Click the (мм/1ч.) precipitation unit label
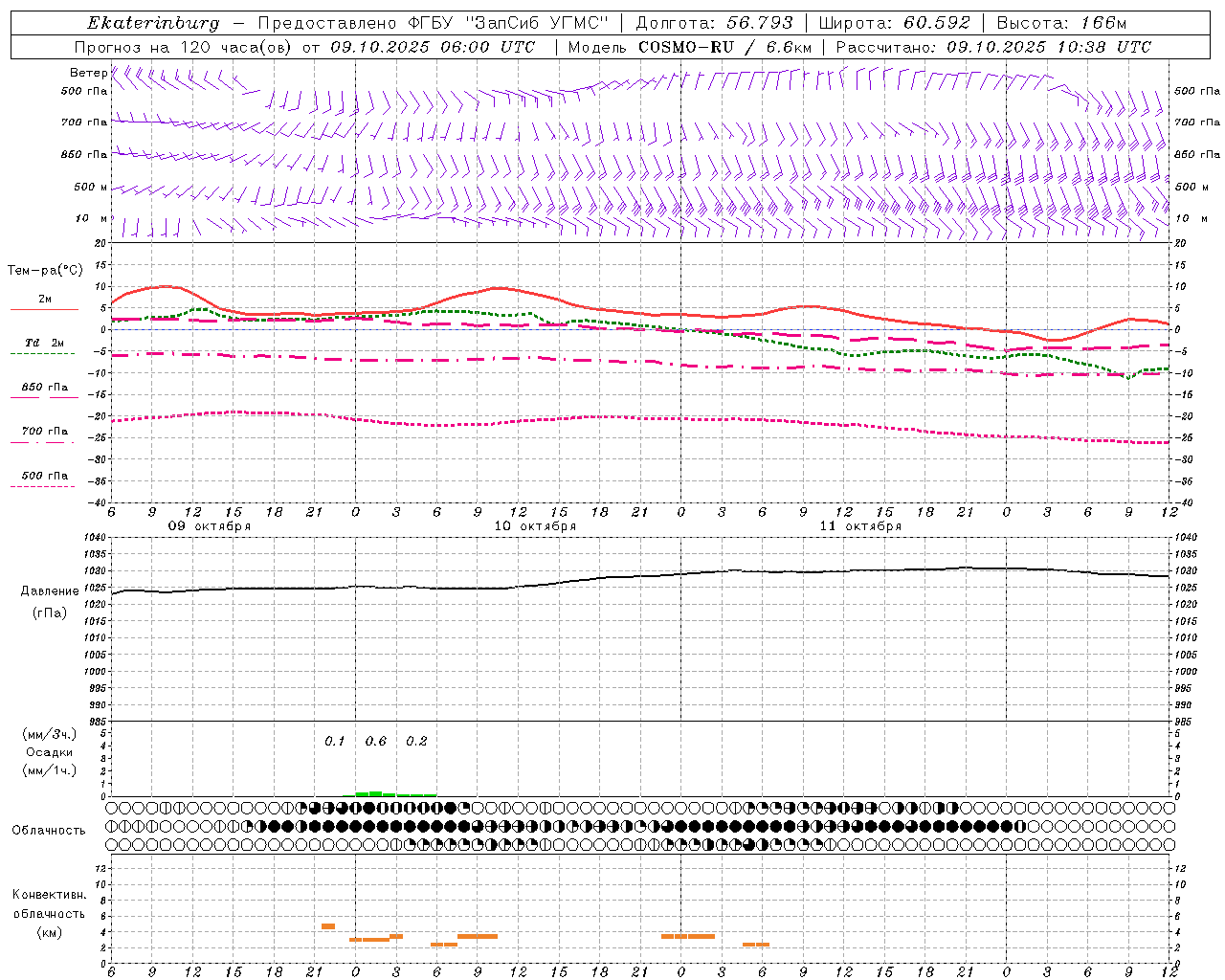1225x980 pixels. (50, 770)
